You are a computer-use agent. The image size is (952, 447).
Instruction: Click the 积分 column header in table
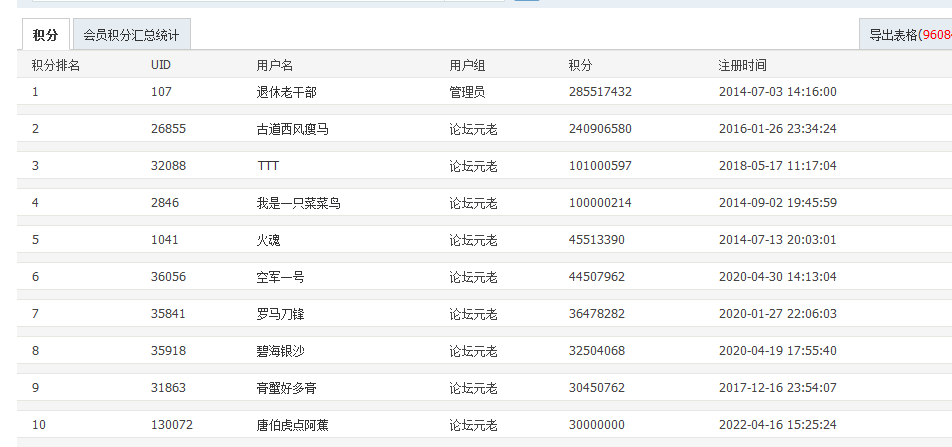point(580,66)
